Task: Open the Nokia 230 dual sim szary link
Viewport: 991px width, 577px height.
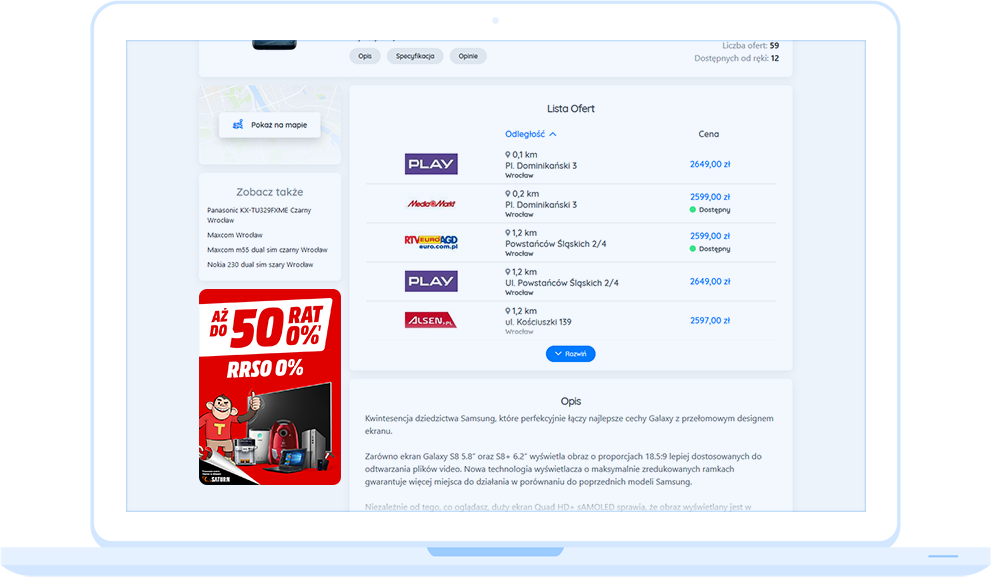Action: [x=260, y=265]
